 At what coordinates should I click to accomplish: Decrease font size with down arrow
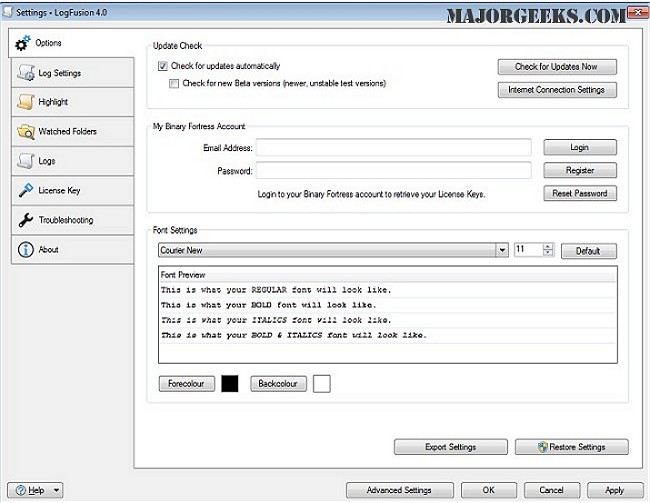(x=548, y=253)
